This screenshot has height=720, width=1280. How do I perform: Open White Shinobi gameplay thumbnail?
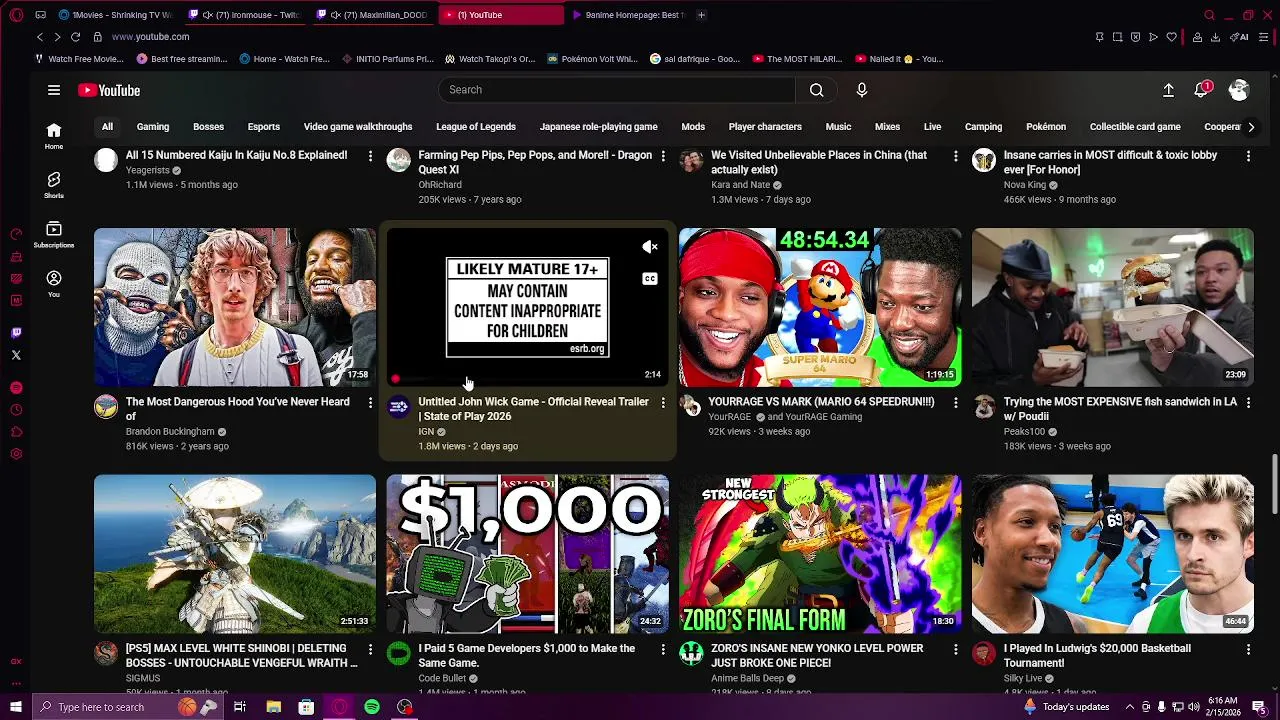(x=235, y=554)
